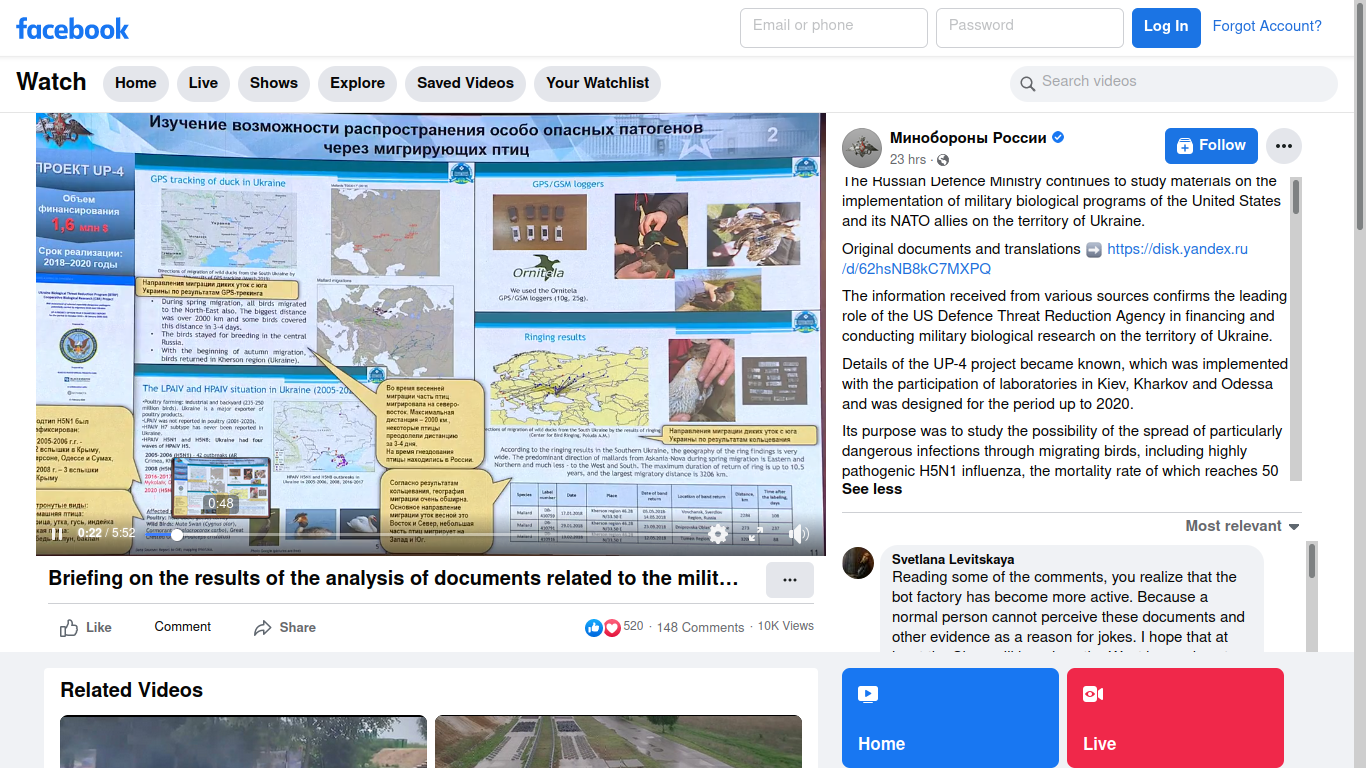The width and height of the screenshot is (1366, 768).
Task: Click the video progress scrubber handle
Action: pos(177,535)
